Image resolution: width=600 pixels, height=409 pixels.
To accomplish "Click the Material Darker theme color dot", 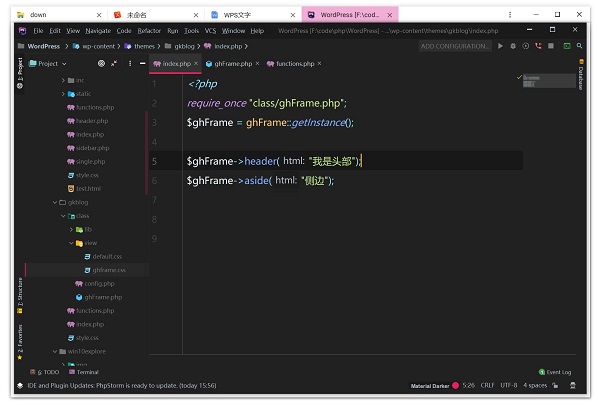I will pos(456,385).
